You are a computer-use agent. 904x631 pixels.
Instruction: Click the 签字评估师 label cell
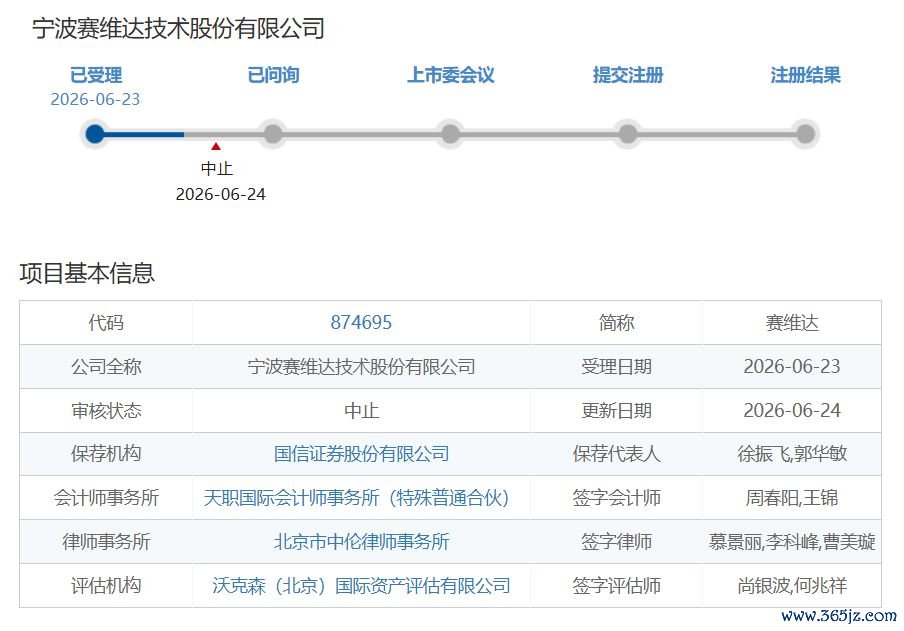pos(616,585)
